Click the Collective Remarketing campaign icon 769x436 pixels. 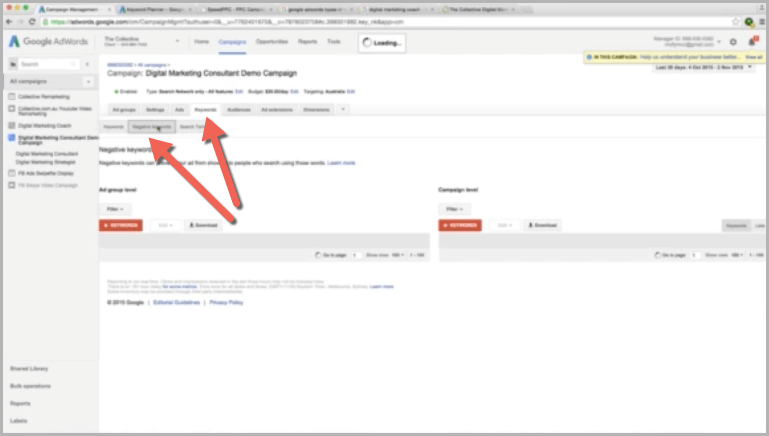(x=12, y=97)
